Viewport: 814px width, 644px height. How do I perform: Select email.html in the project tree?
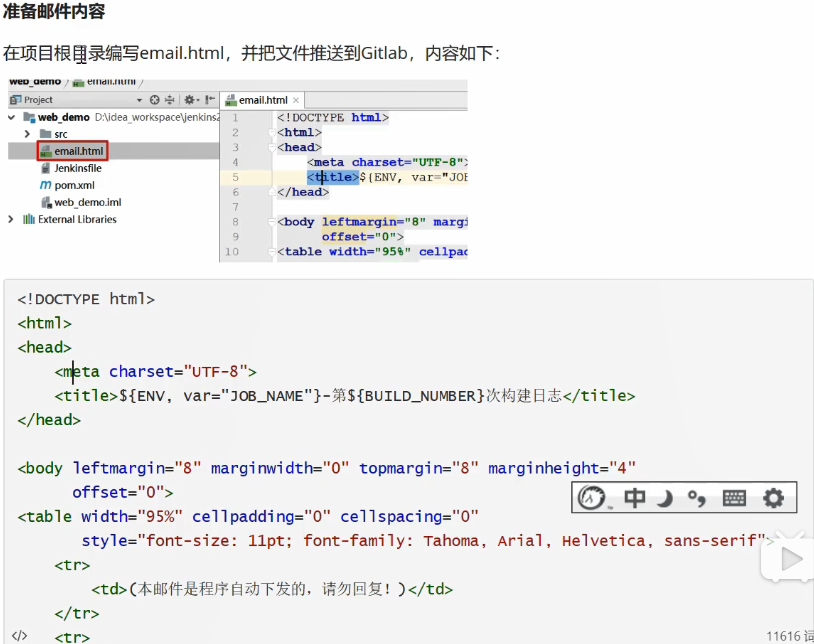[x=78, y=151]
